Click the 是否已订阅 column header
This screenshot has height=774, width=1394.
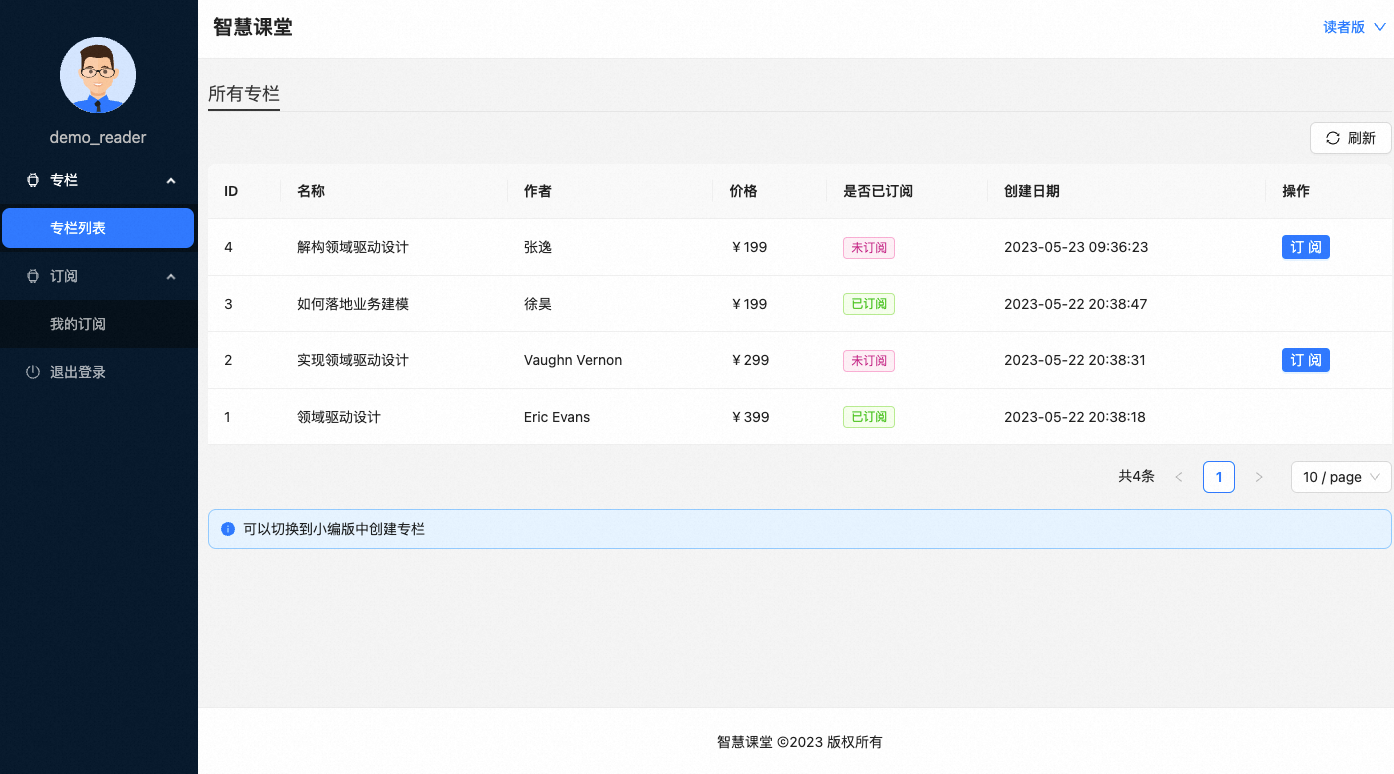point(878,191)
